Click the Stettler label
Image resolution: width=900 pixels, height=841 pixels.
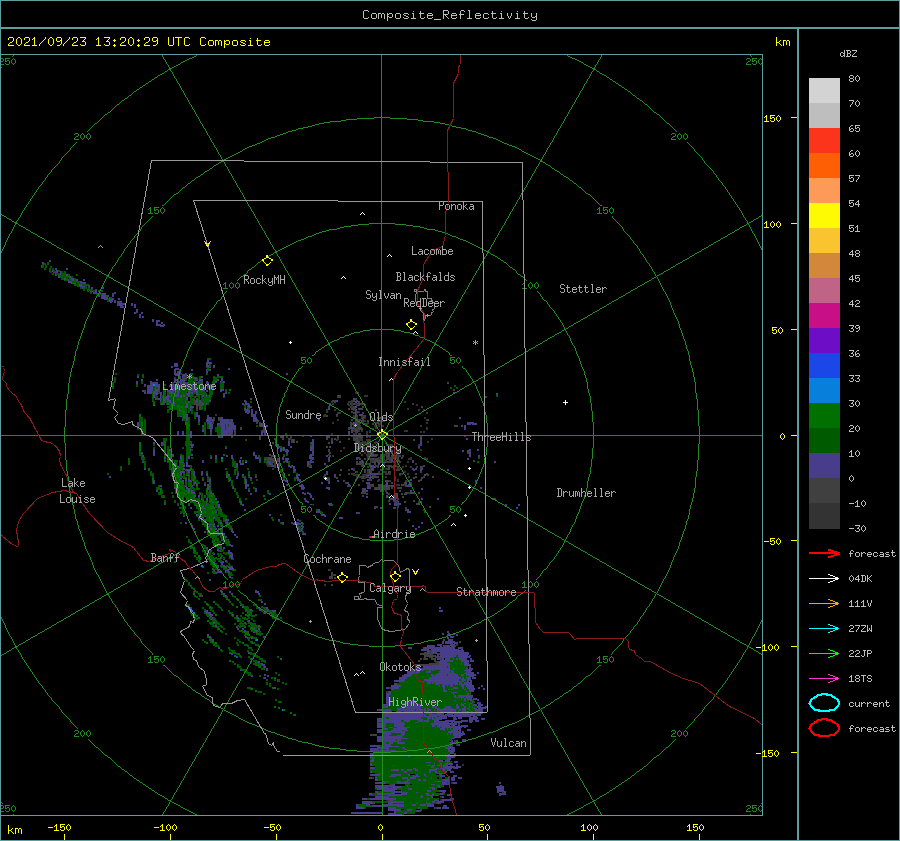pos(583,289)
